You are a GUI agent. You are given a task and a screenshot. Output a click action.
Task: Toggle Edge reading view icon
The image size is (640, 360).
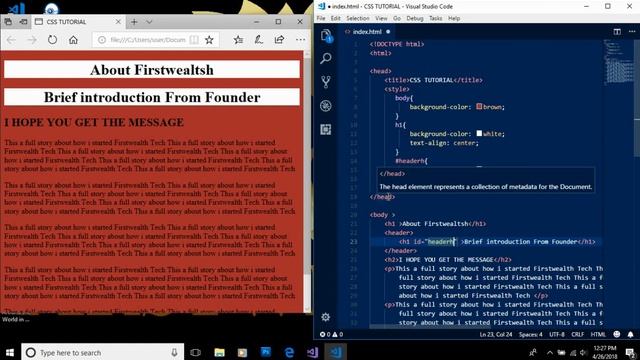pos(194,40)
